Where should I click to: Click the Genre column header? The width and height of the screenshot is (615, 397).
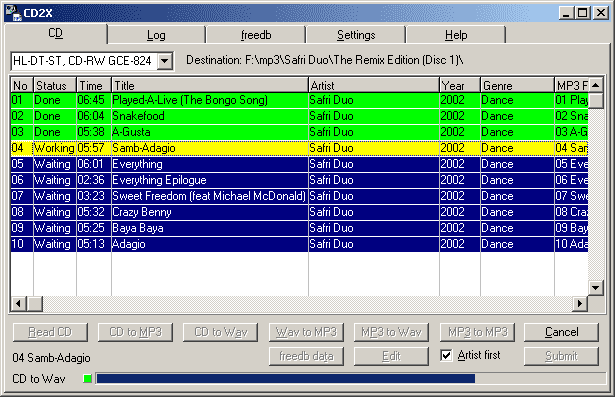point(517,86)
